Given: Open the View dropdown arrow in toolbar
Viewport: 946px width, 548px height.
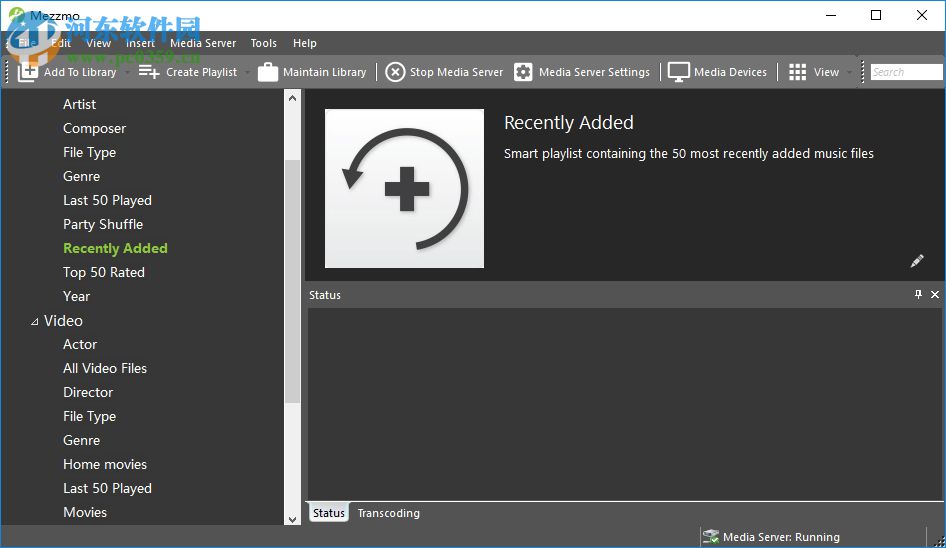Looking at the screenshot, I should (x=850, y=72).
